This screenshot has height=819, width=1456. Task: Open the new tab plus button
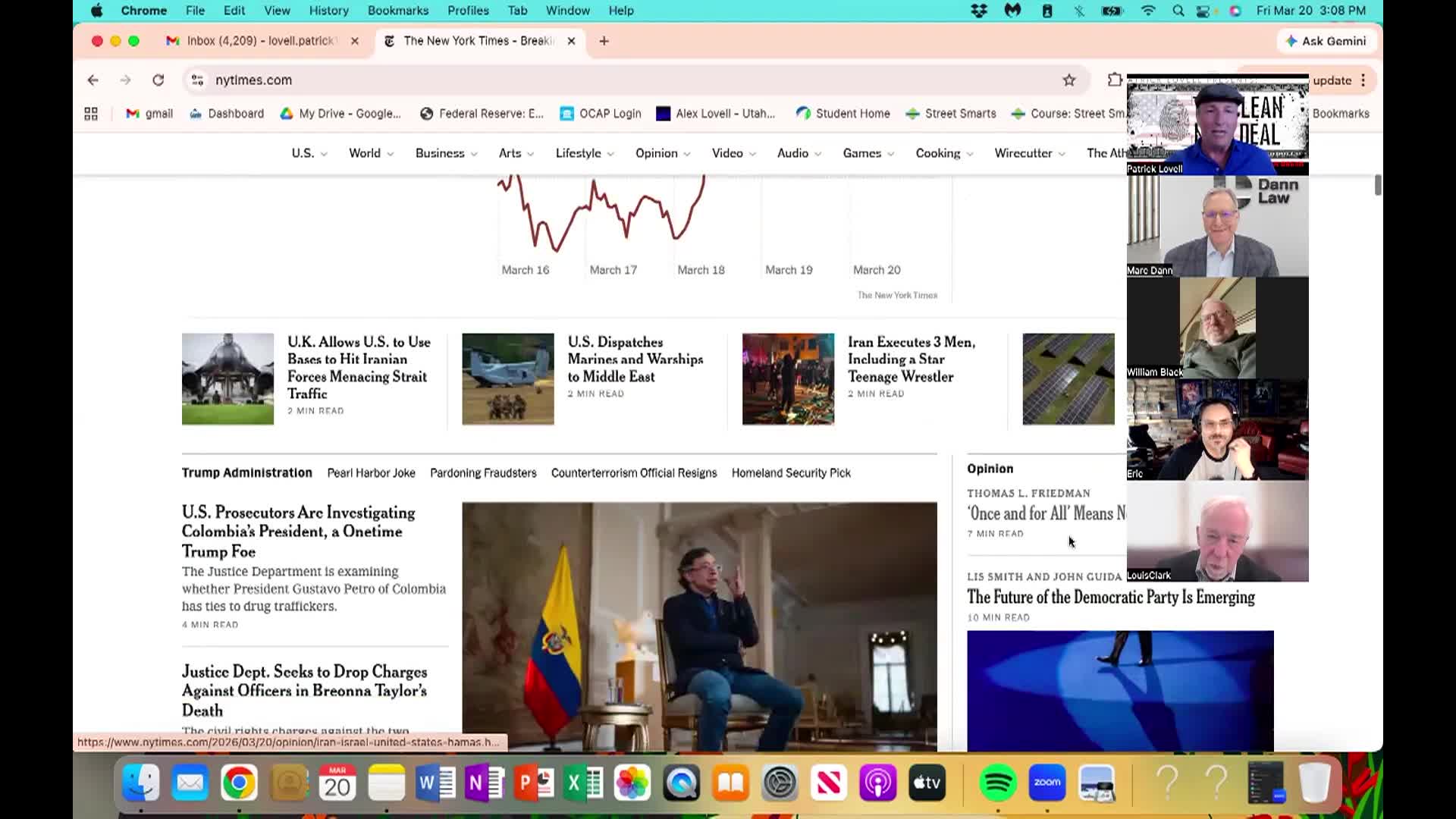604,41
